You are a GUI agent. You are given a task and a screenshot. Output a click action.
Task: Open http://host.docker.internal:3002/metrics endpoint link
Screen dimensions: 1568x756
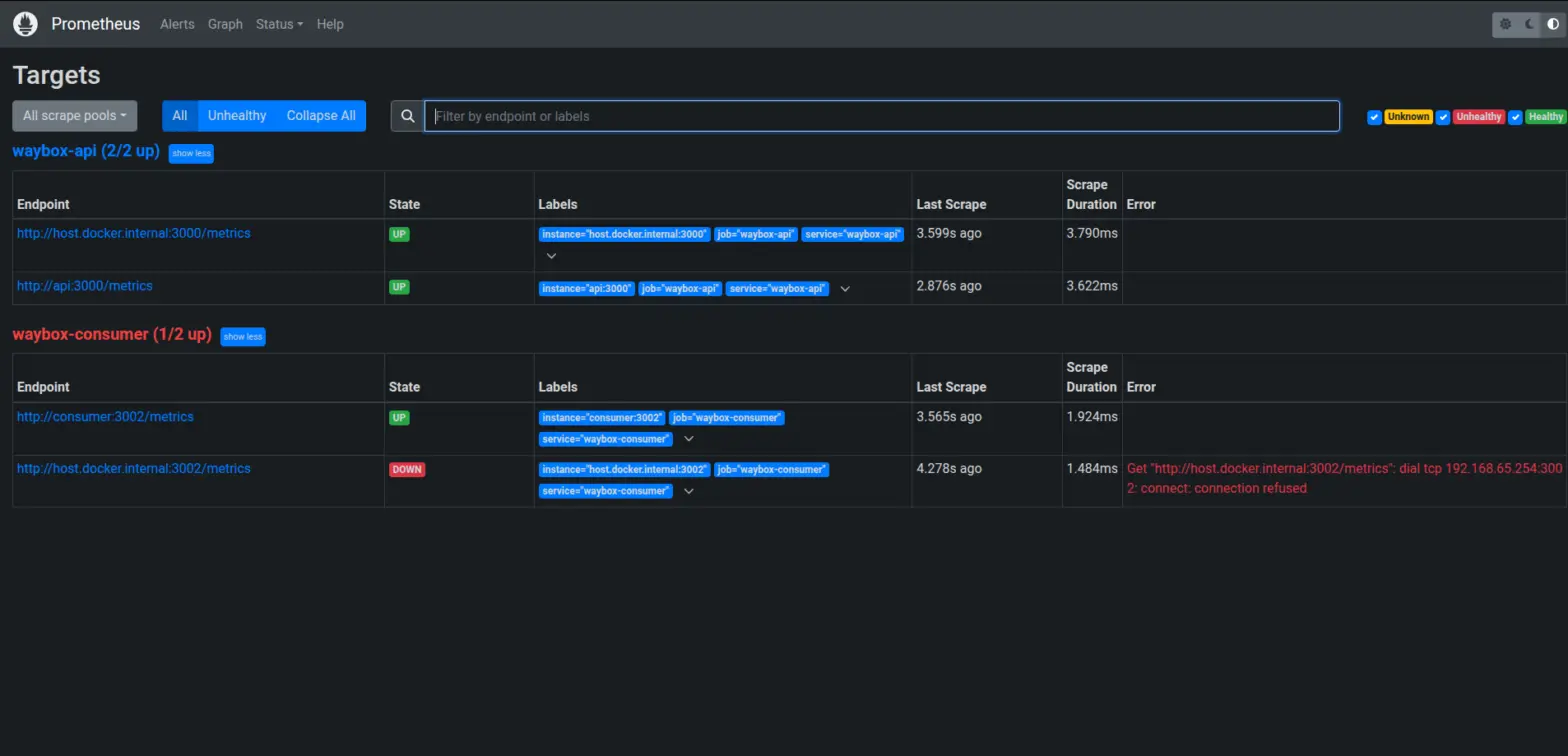click(134, 468)
